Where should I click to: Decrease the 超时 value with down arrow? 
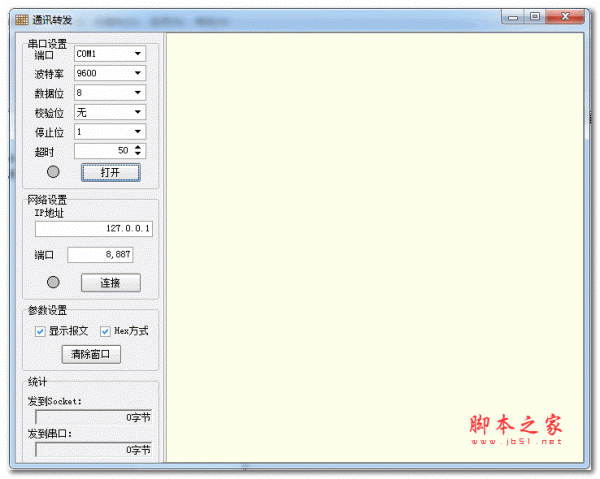pyautogui.click(x=138, y=153)
